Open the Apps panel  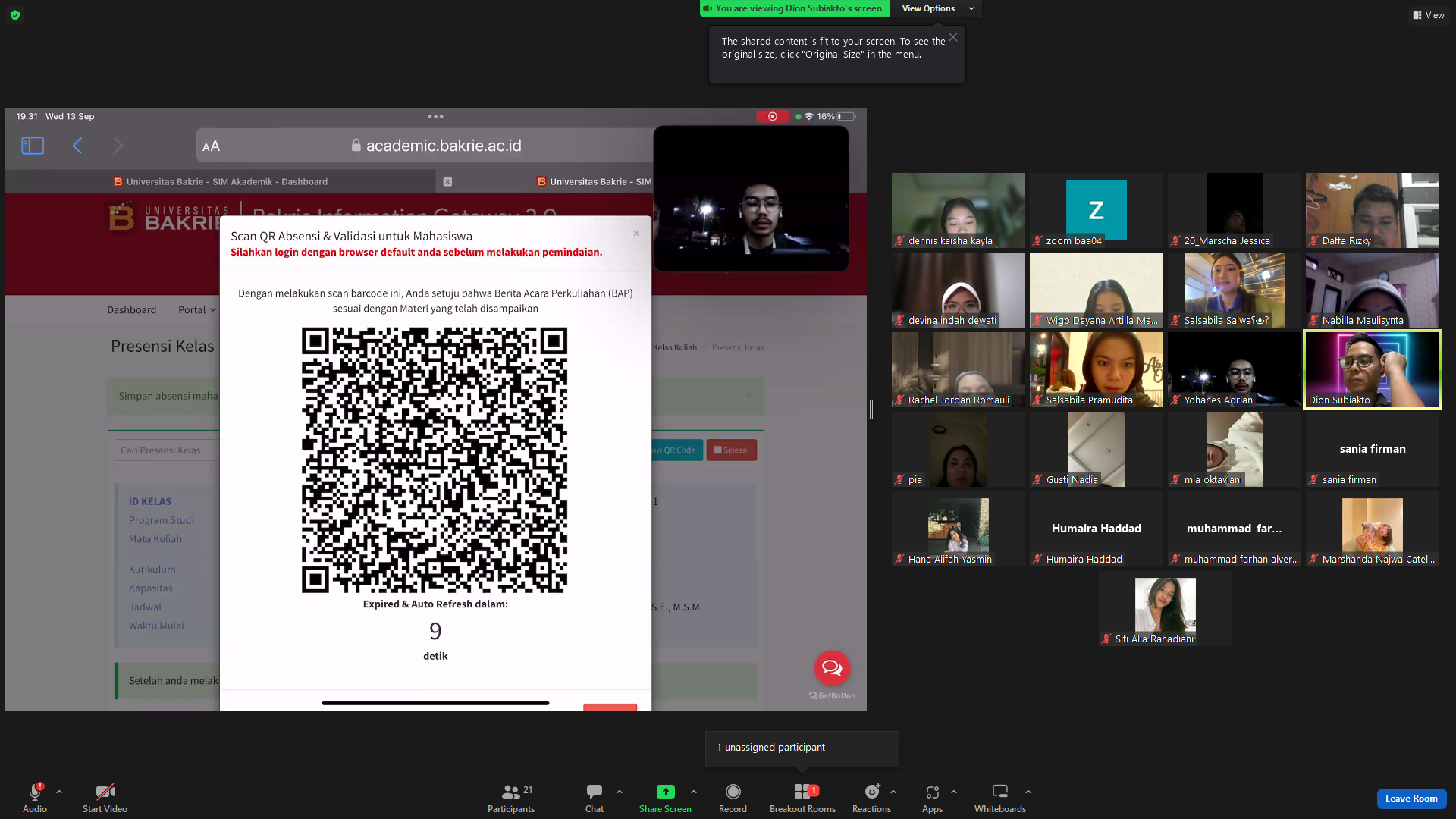tap(933, 798)
